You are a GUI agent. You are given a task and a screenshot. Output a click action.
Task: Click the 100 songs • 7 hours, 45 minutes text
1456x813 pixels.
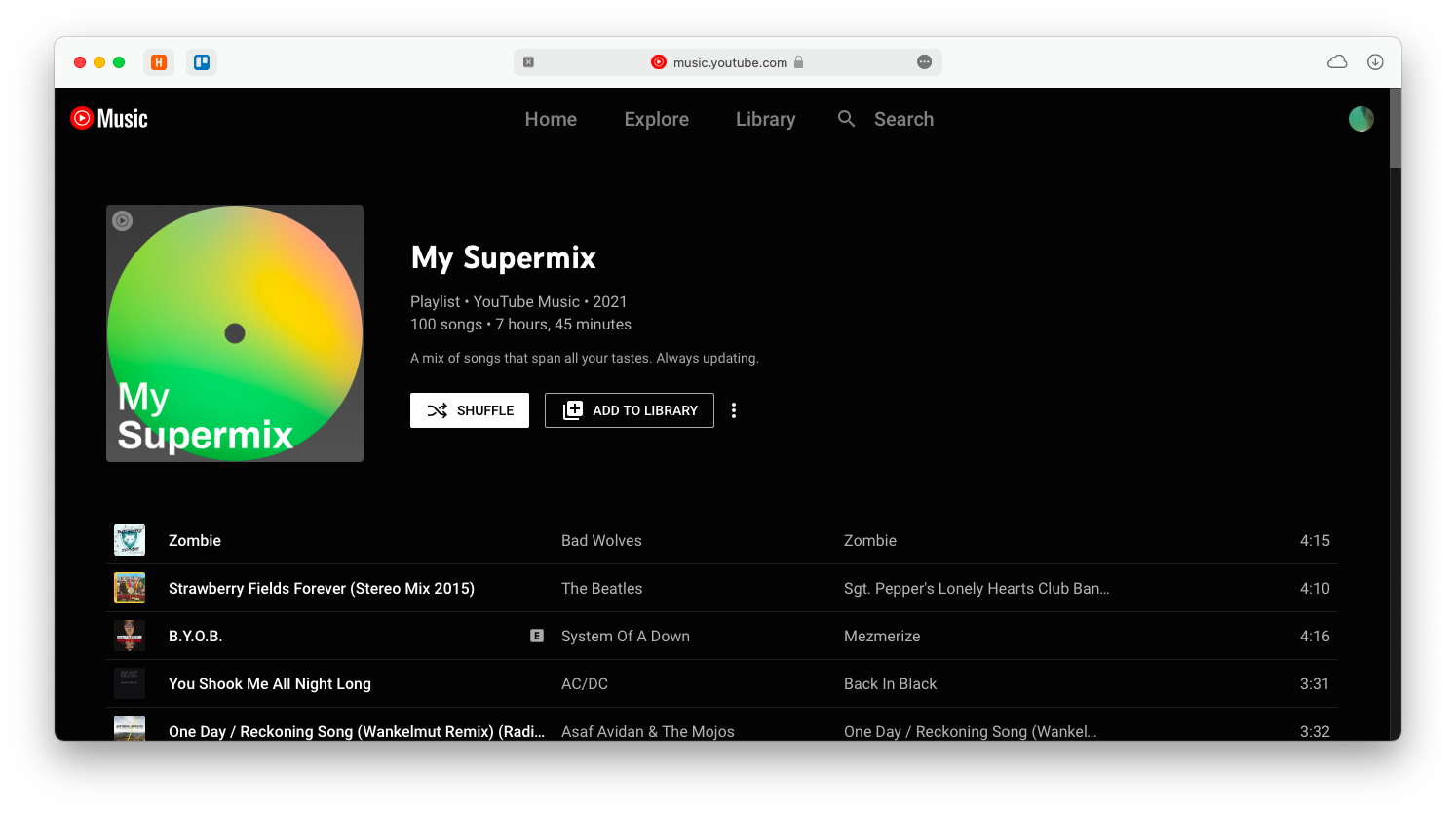coord(520,324)
